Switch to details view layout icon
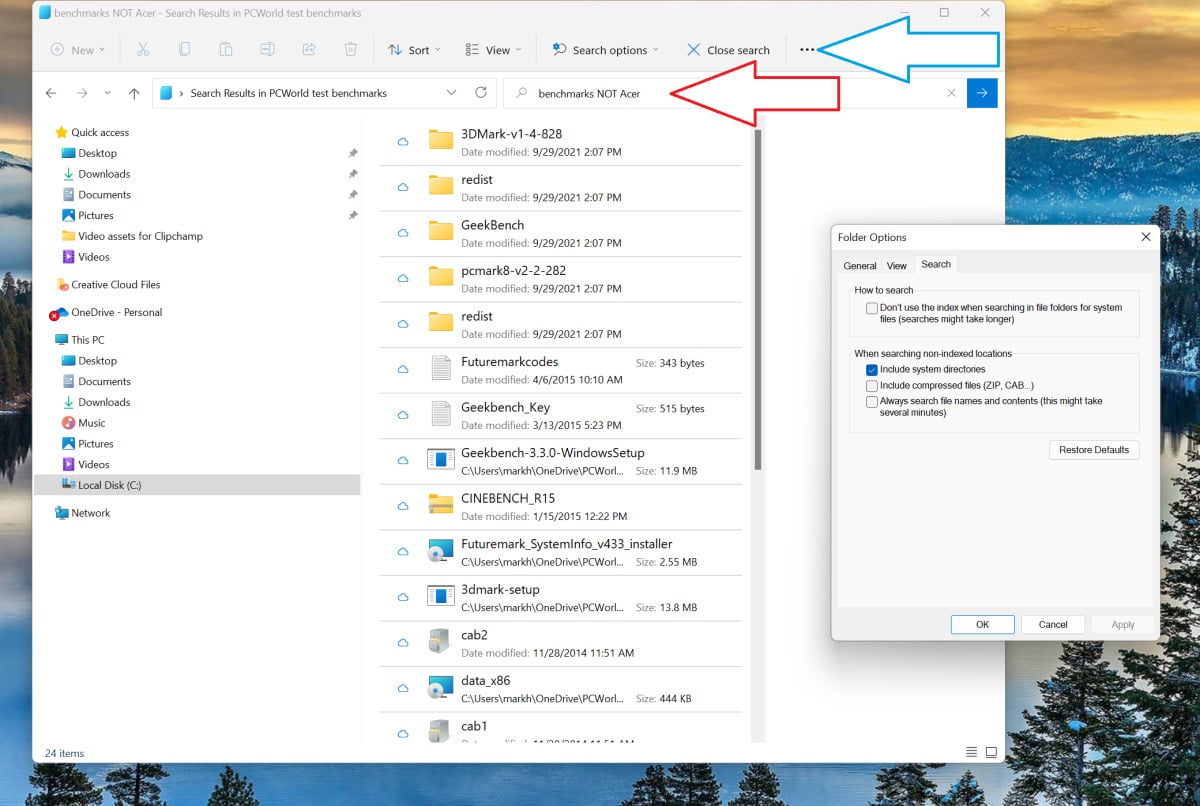Viewport: 1200px width, 806px height. click(971, 752)
